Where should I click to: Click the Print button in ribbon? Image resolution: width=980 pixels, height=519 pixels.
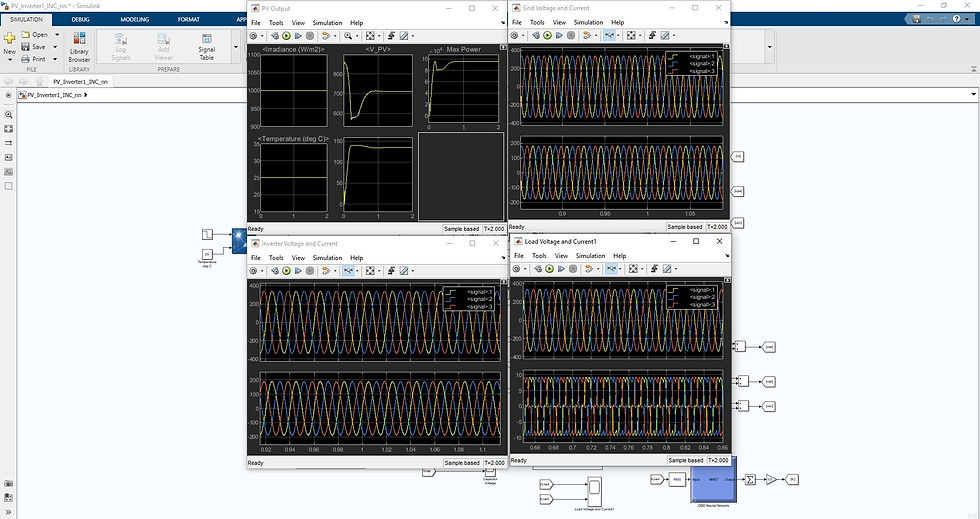coord(34,59)
